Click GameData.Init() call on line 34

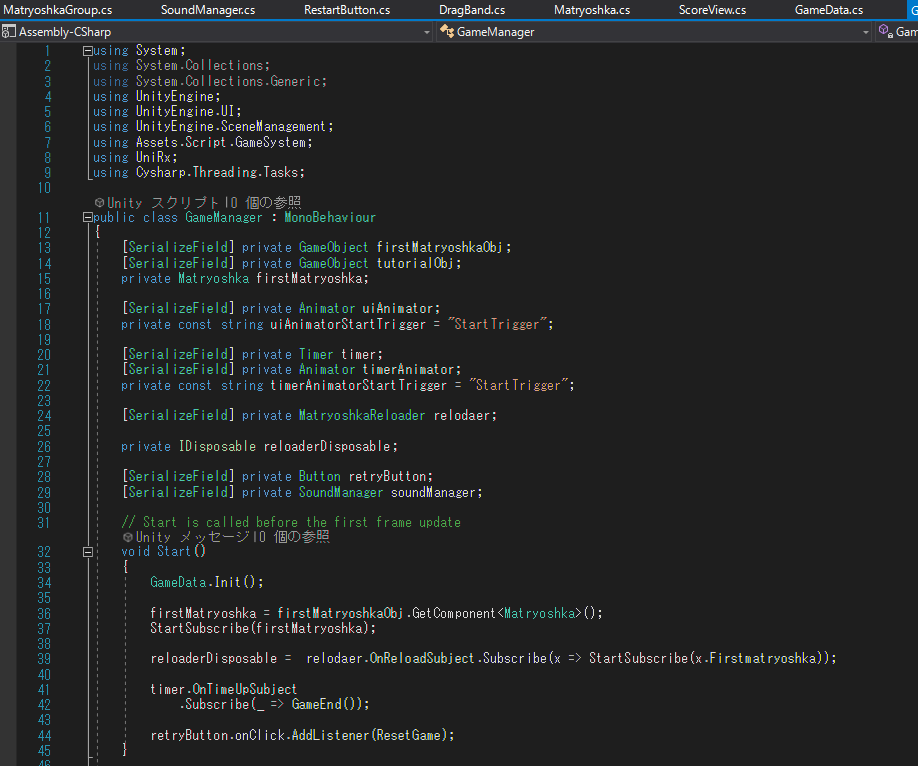(x=203, y=582)
